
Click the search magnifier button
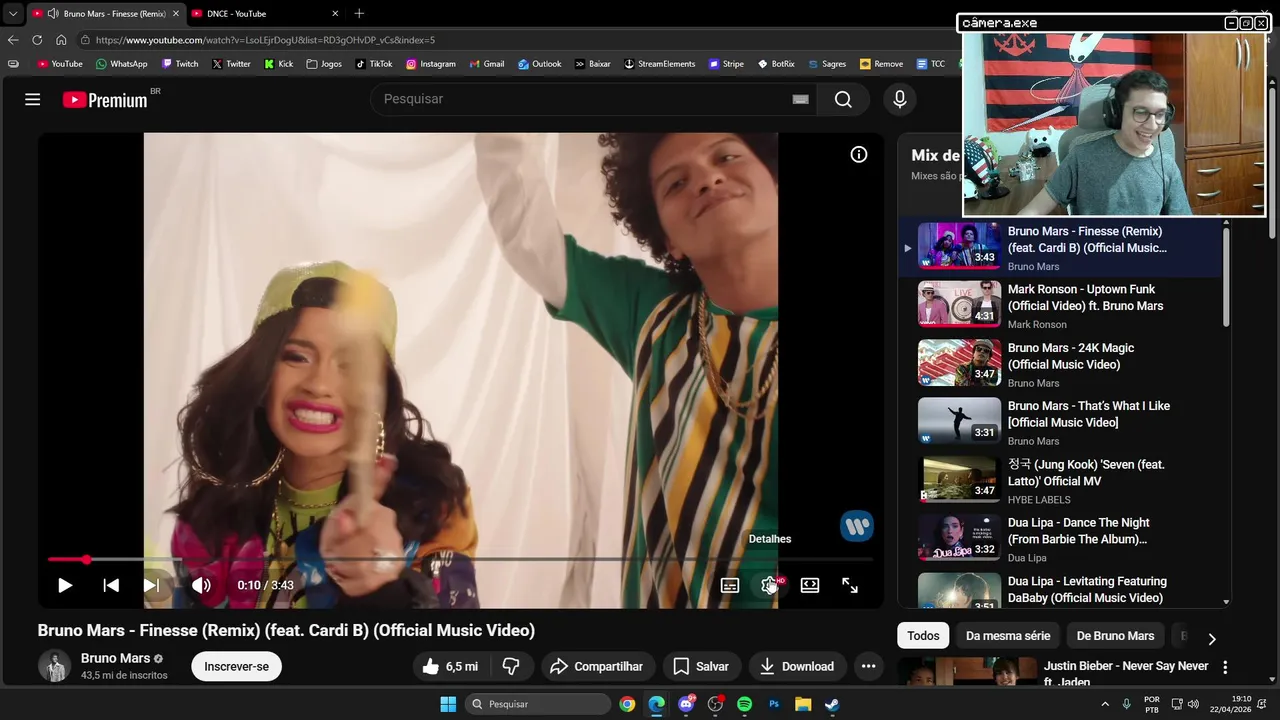point(843,99)
